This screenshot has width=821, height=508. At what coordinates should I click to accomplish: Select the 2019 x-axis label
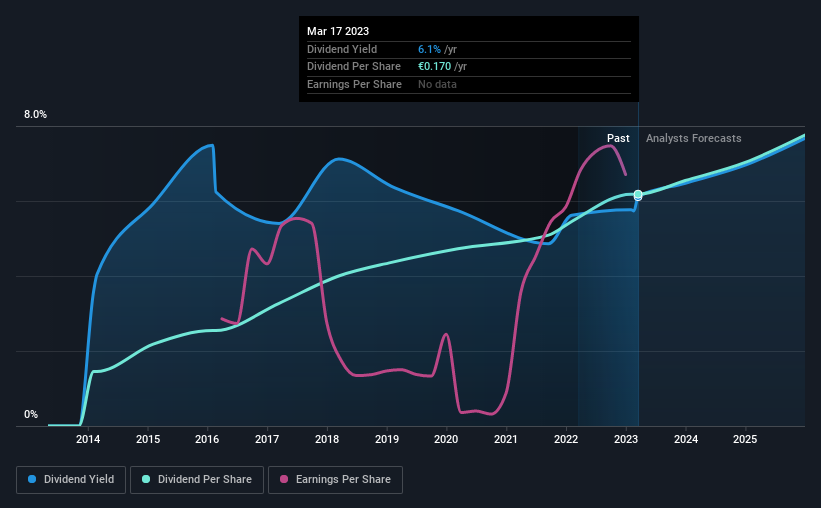coord(387,439)
